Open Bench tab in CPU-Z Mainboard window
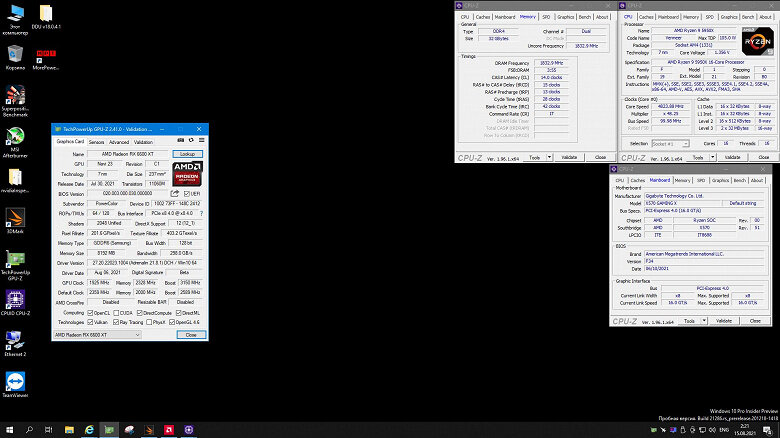Screen dimensions: 780x438 coord(740,181)
